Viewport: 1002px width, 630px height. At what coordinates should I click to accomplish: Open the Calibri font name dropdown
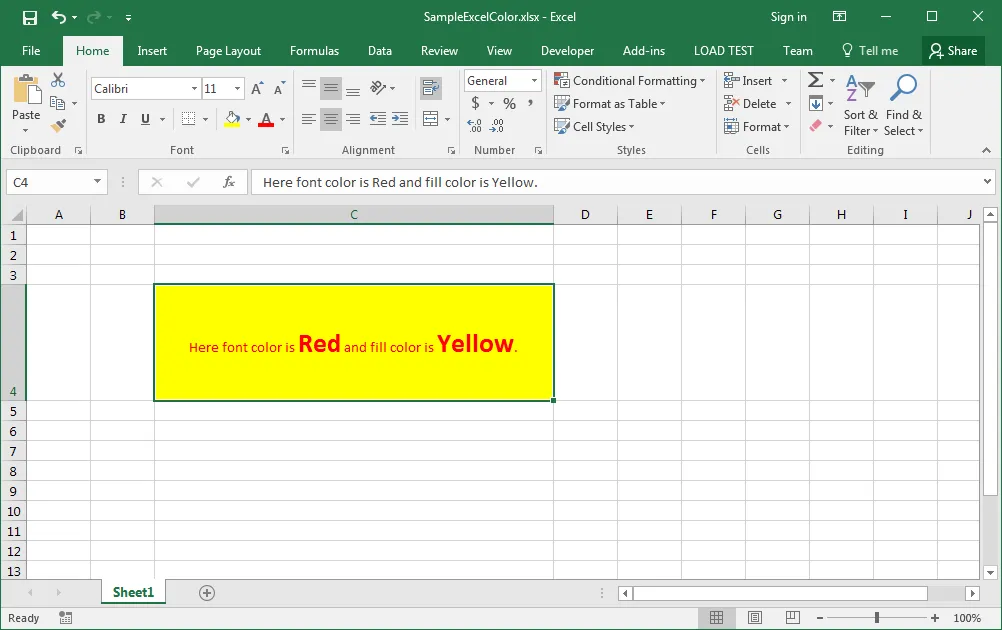(194, 89)
